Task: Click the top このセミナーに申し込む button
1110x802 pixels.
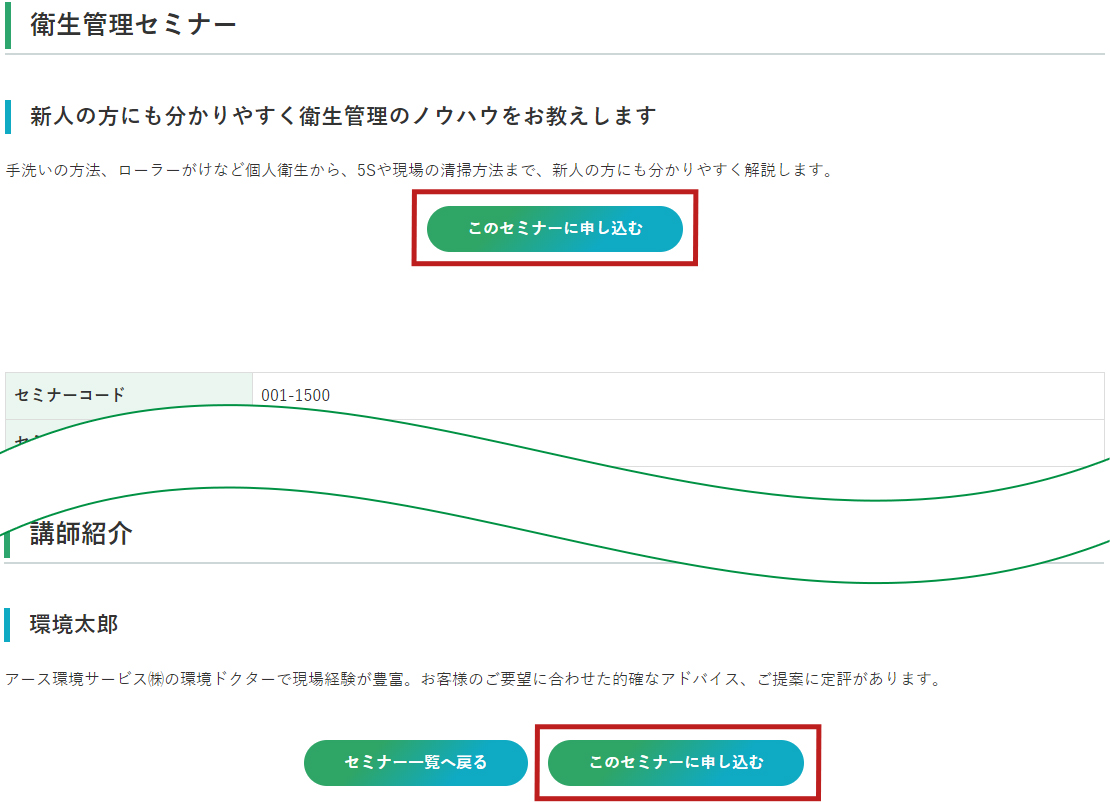Action: (554, 229)
